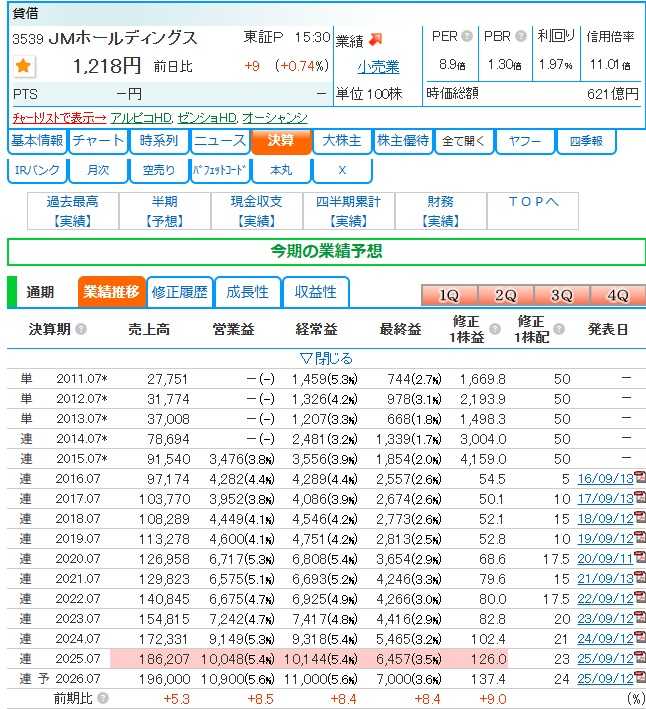The height and width of the screenshot is (709, 646).
Task: Open the 前期比 help question icon
Action: click(103, 698)
